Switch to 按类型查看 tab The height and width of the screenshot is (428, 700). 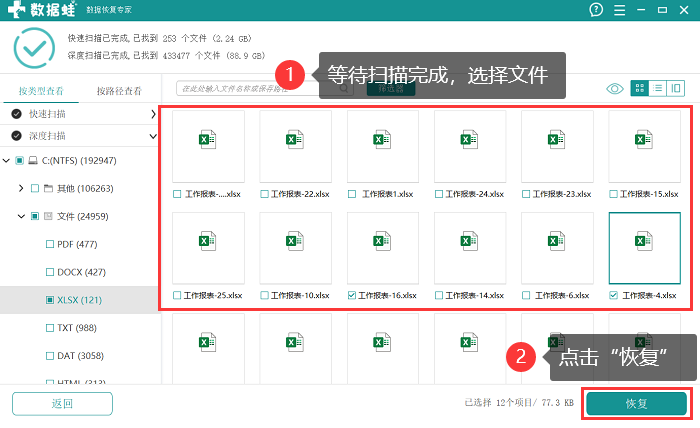[41, 91]
